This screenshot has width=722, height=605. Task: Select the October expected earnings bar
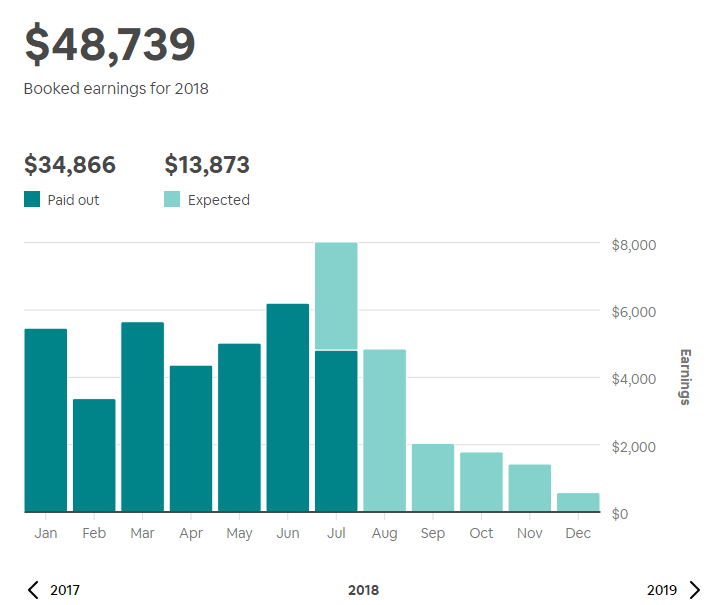coord(481,482)
